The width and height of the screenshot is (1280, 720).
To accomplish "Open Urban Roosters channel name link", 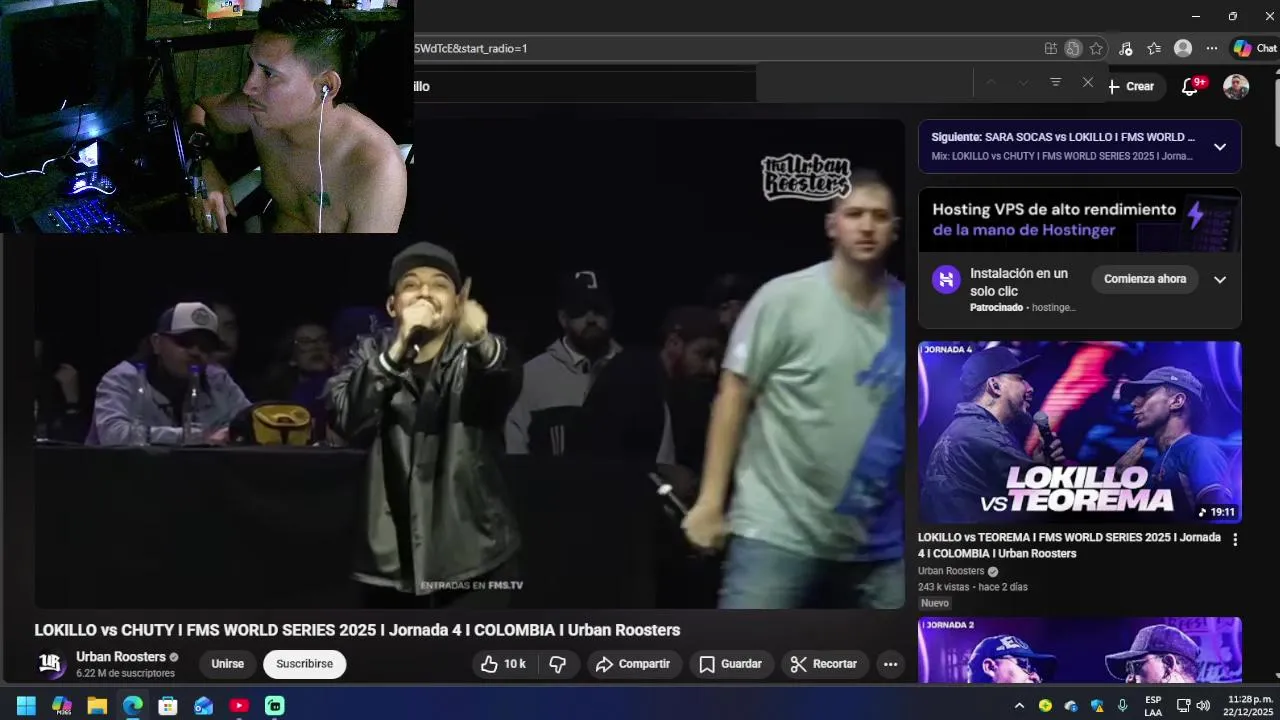I will pyautogui.click(x=121, y=657).
